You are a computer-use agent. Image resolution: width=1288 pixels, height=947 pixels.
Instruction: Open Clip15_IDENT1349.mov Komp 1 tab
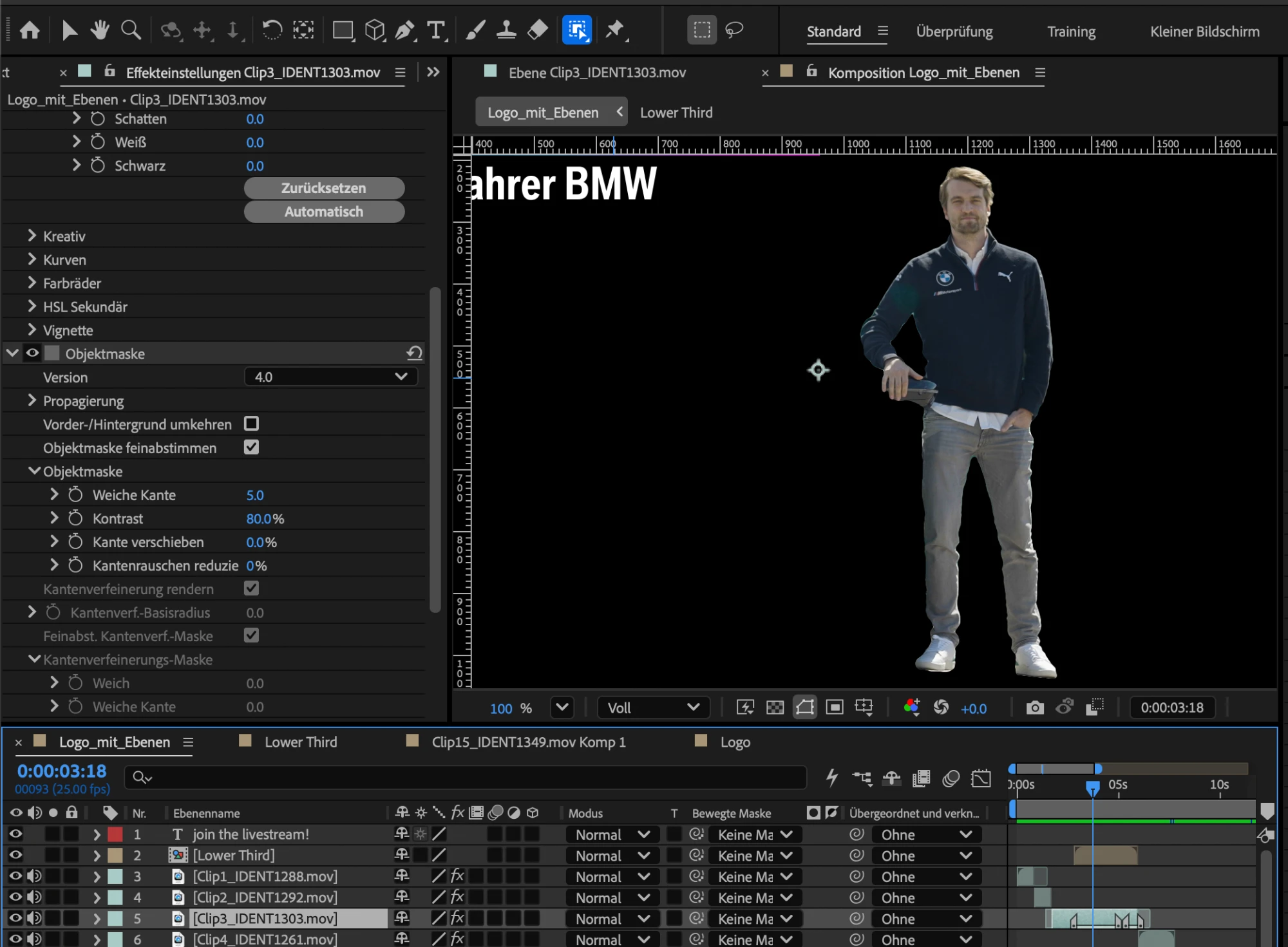pos(528,742)
